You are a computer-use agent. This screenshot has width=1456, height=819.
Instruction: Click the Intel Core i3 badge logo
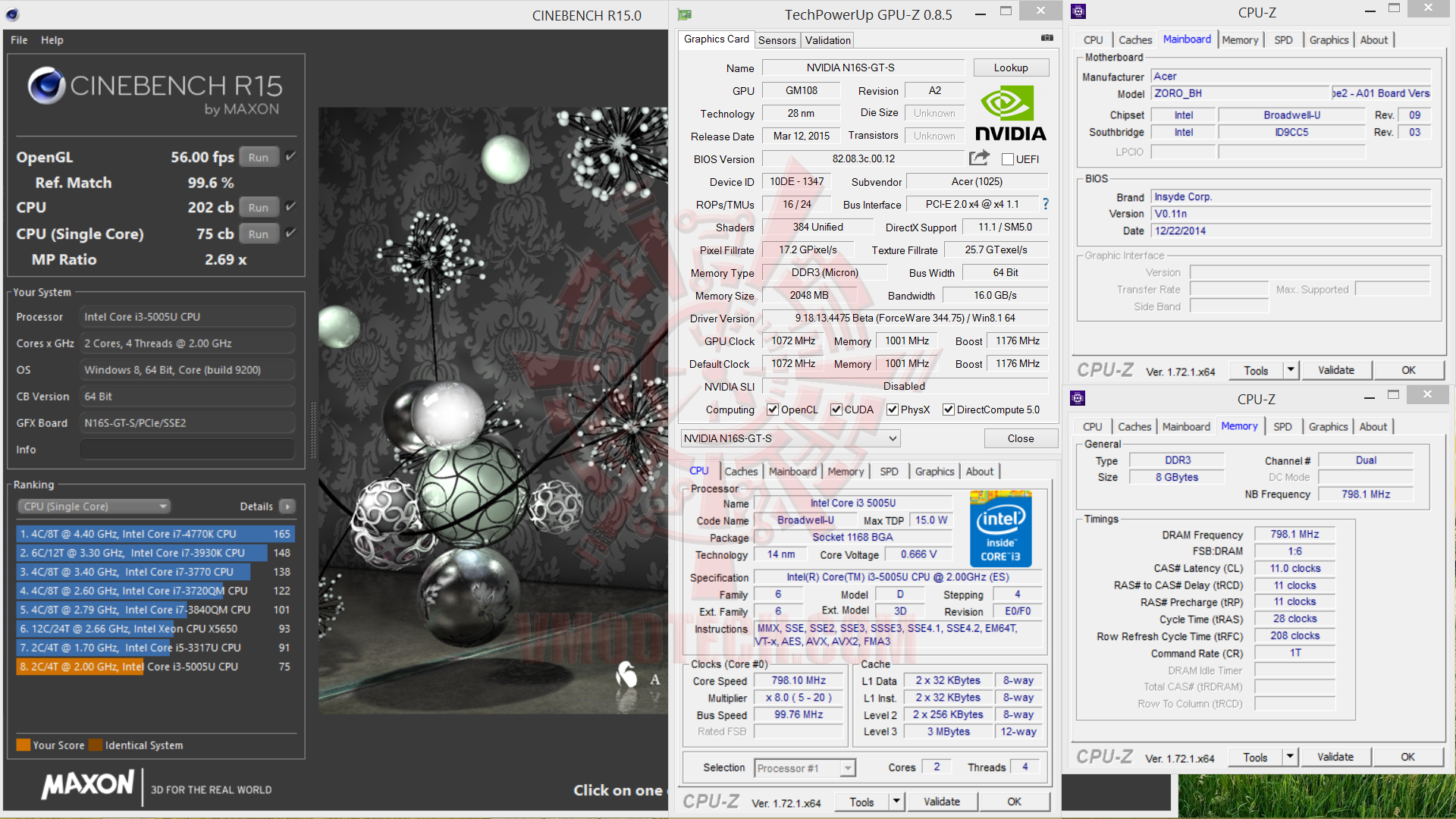coord(1000,529)
